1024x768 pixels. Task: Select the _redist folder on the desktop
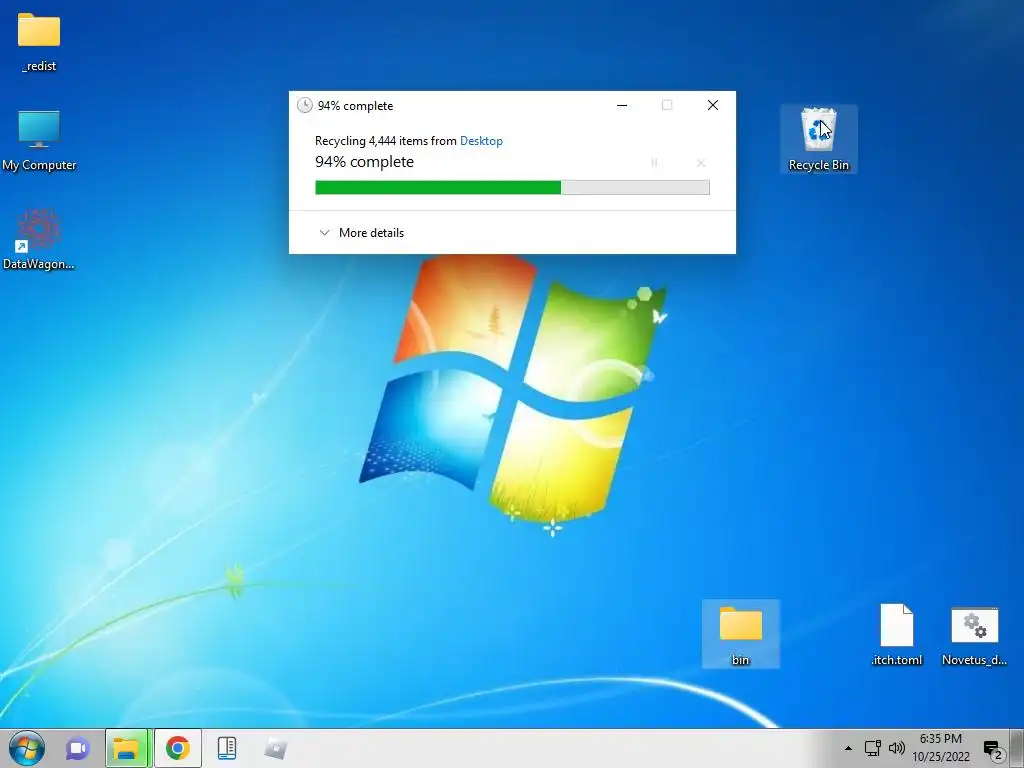(39, 42)
